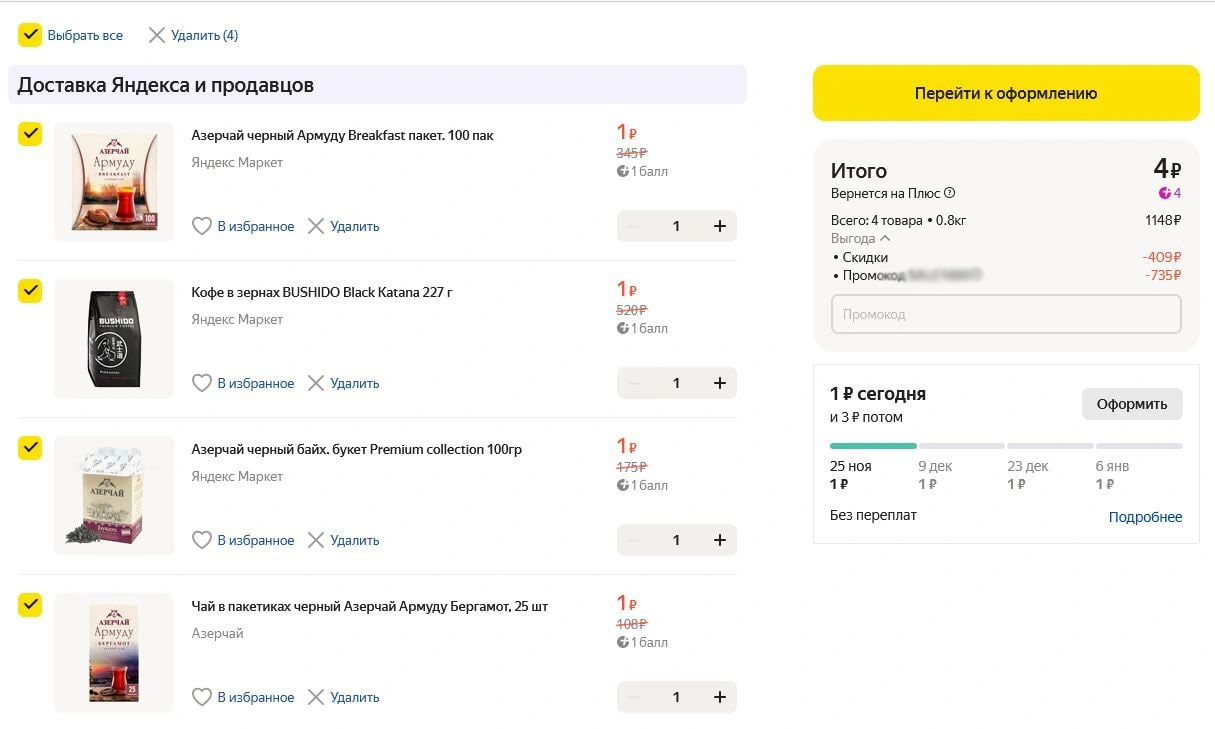
Task: Click 'Удалить' link for букет Premium collection
Action: coord(355,540)
